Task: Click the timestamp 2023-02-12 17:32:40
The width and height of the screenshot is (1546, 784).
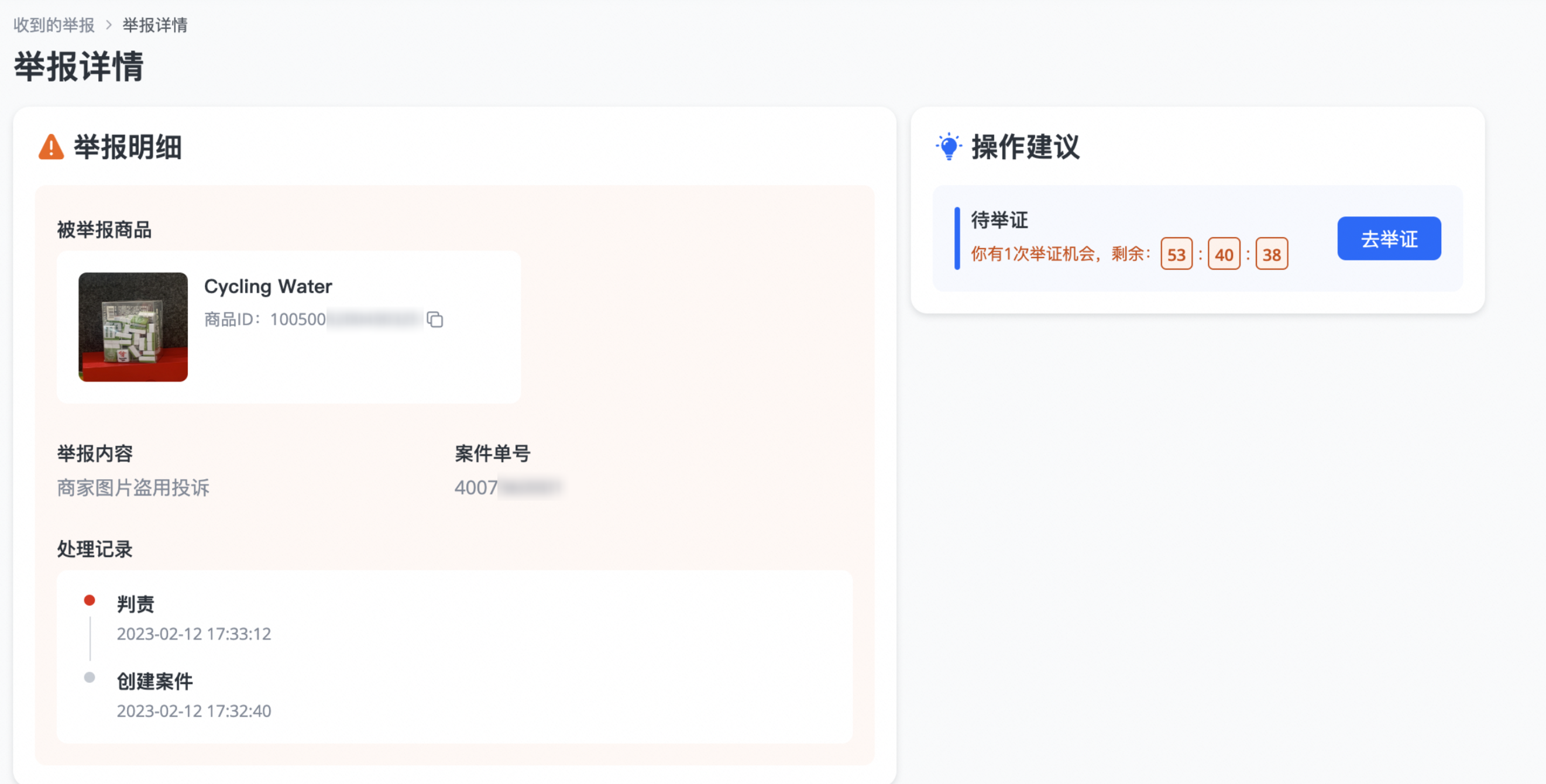Action: coord(194,711)
